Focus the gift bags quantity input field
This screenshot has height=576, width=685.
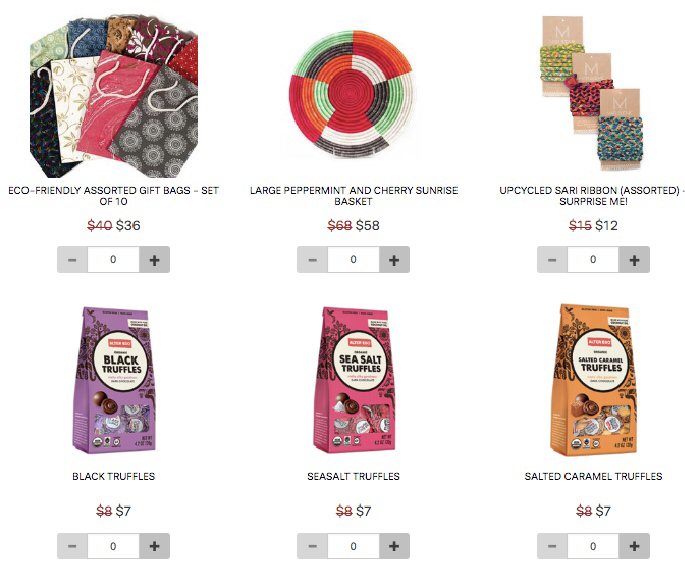click(x=114, y=260)
